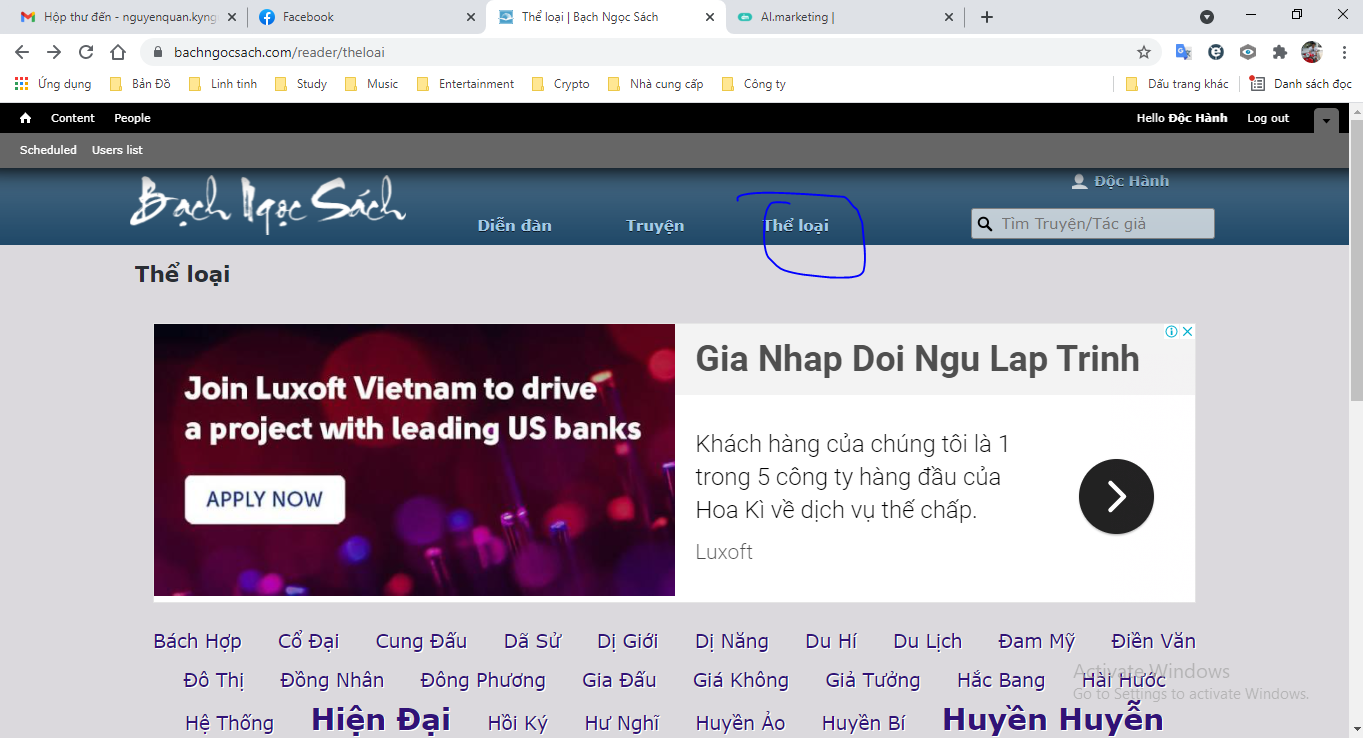
Task: Expand the admin toolbar dropdown arrow
Action: 1326,120
